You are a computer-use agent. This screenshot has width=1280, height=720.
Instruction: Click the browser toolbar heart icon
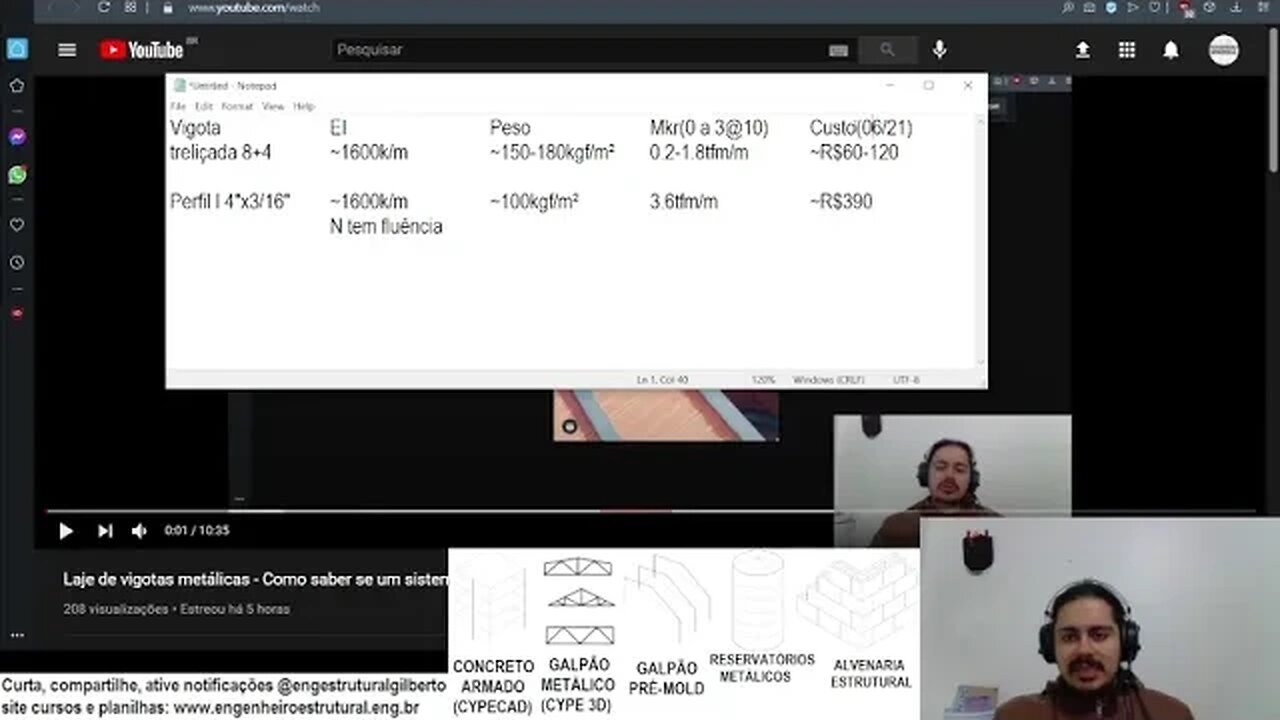click(x=1154, y=7)
